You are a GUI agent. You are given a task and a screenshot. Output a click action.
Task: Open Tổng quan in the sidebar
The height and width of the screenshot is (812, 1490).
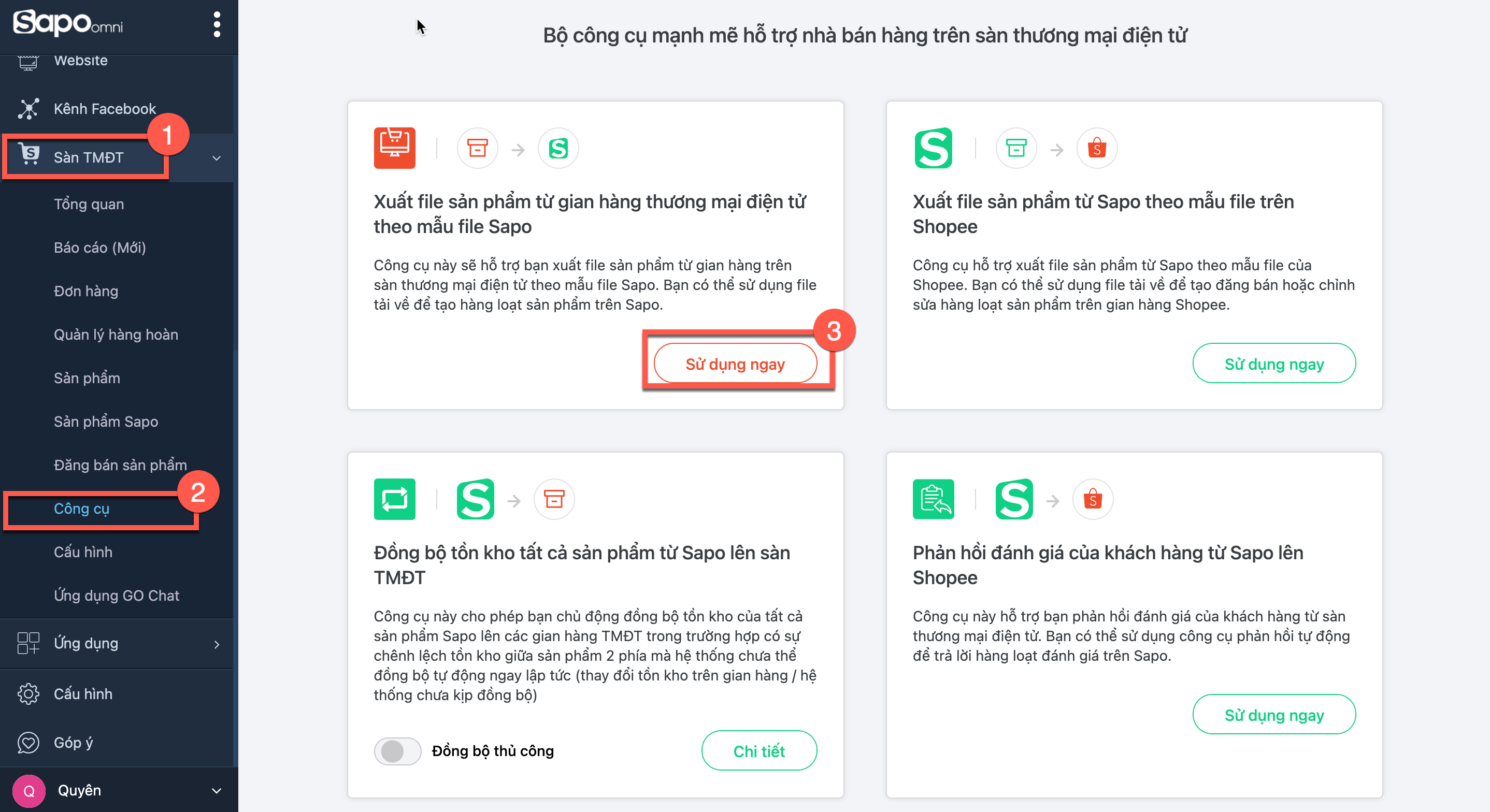[x=89, y=204]
